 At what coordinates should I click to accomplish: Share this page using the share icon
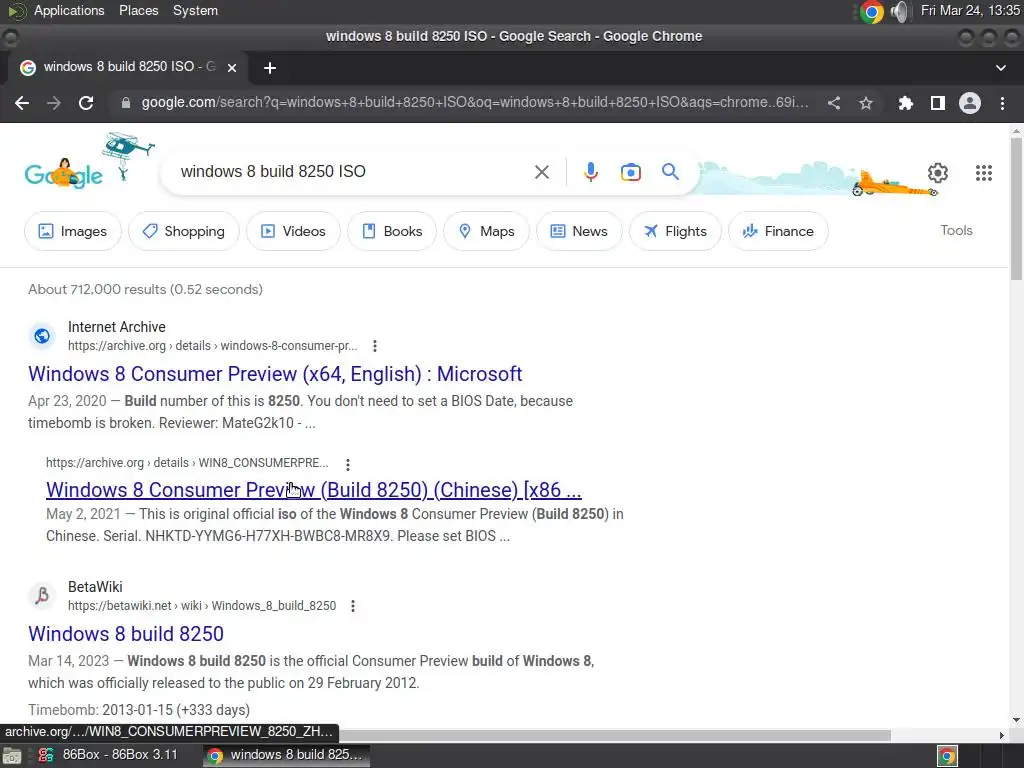click(x=834, y=103)
